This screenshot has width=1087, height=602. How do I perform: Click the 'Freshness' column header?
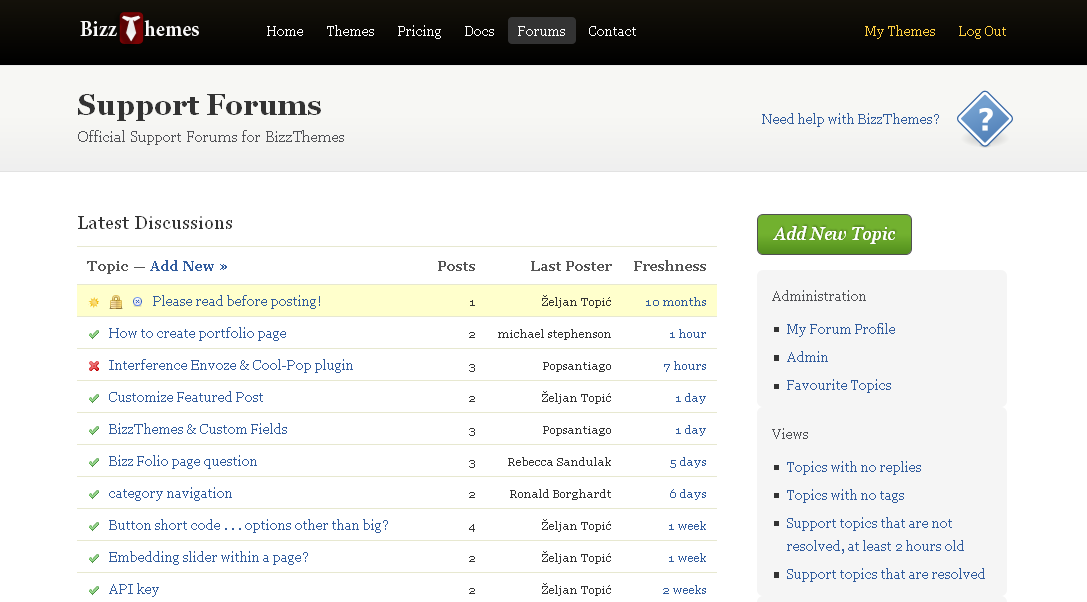click(x=670, y=266)
